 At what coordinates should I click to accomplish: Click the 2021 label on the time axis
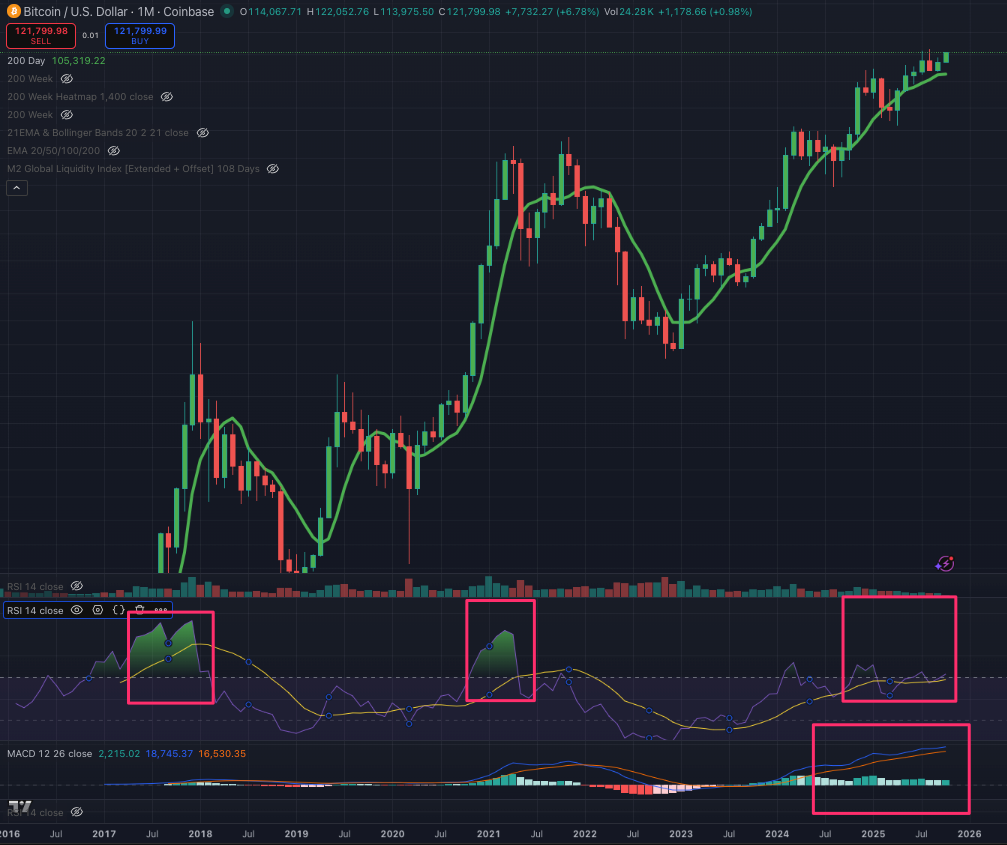(x=489, y=833)
